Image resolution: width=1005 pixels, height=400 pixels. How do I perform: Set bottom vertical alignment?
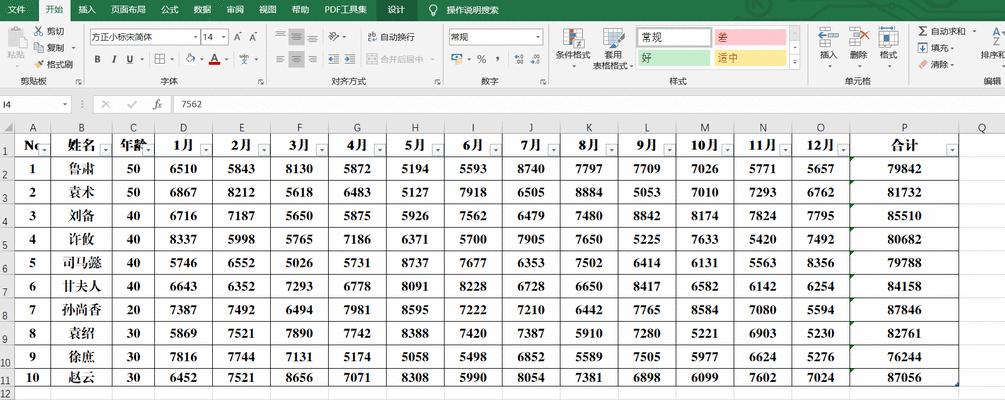[312, 37]
